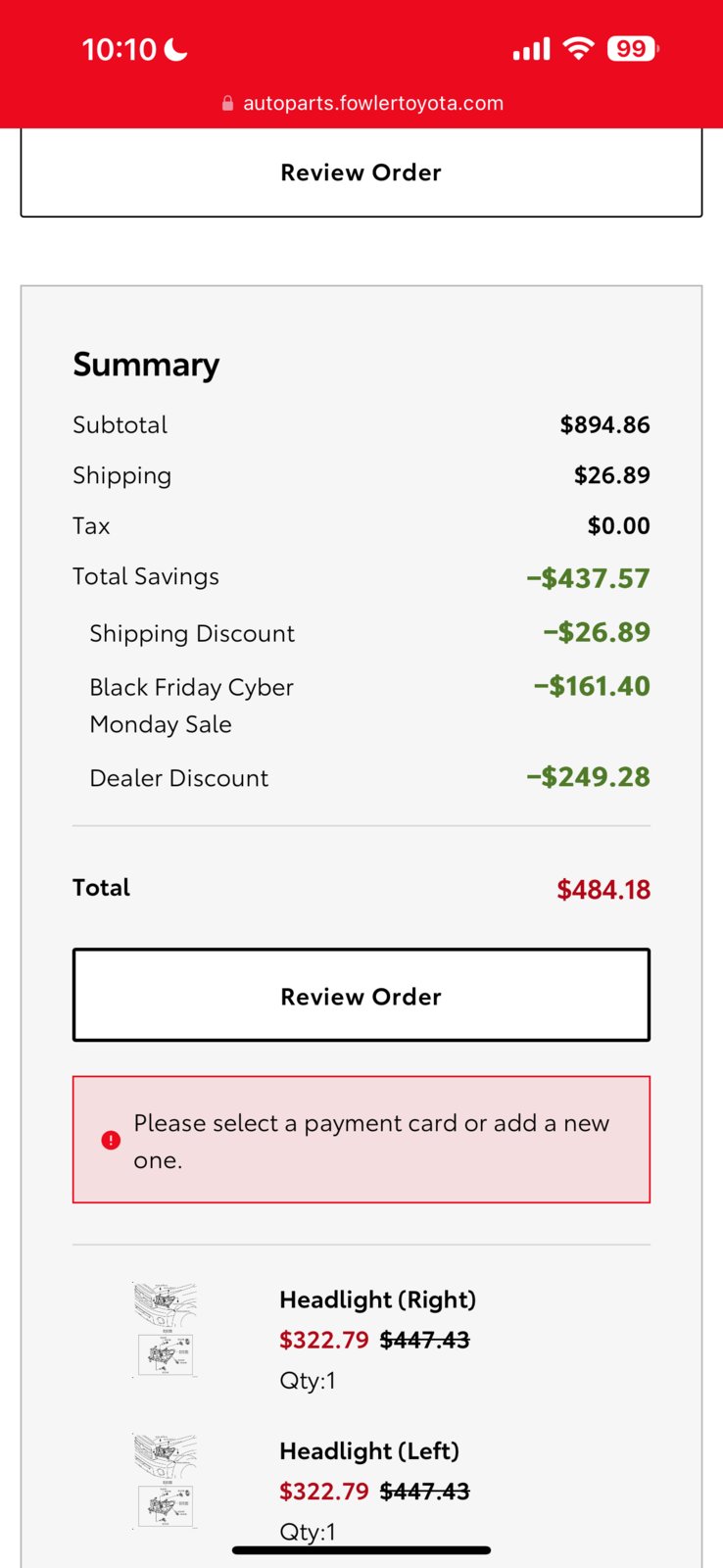Tap the 10:10 clock in status bar

pyautogui.click(x=120, y=49)
